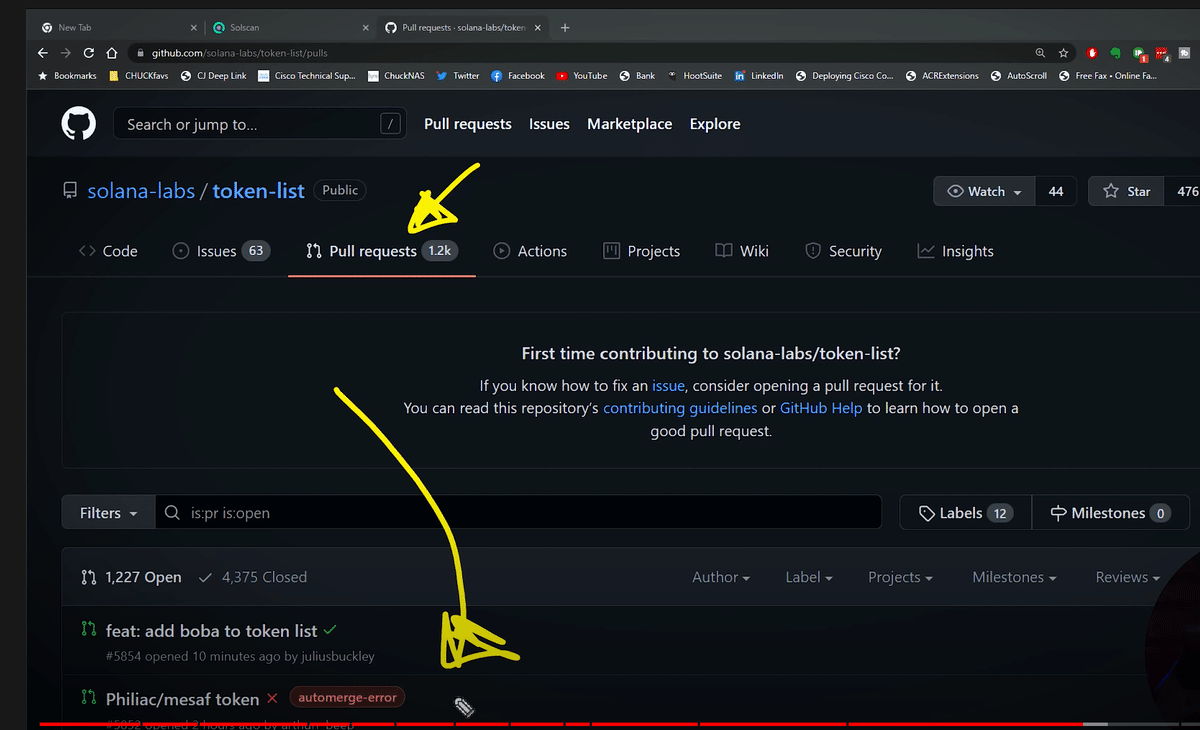The width and height of the screenshot is (1200, 730).
Task: Expand the Reviews filter dropdown
Action: [x=1127, y=577]
